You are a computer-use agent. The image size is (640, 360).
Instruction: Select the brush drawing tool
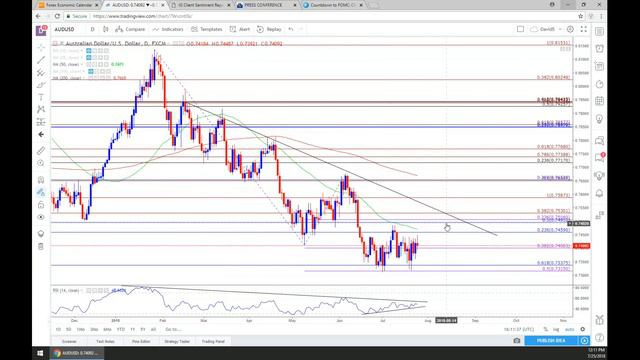coord(41,85)
